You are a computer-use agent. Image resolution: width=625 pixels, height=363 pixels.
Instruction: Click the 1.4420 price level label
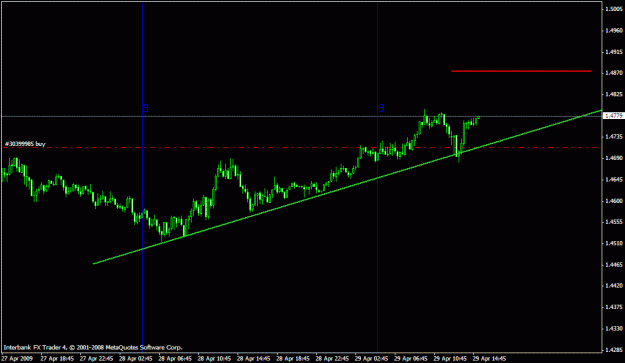pos(613,286)
